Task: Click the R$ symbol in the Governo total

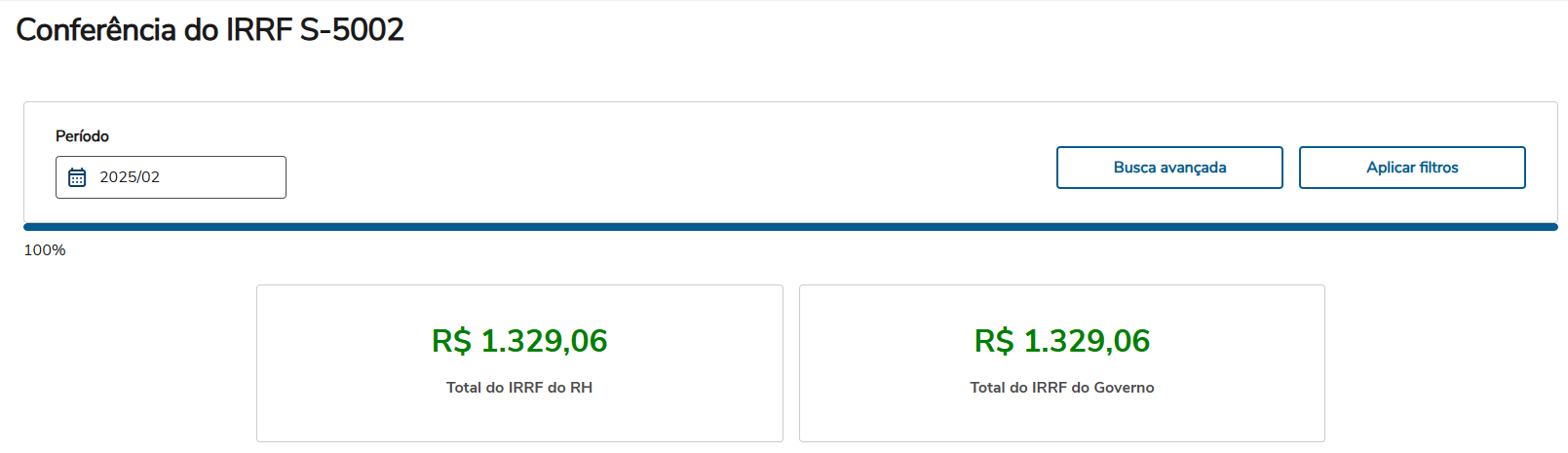Action: (994, 341)
